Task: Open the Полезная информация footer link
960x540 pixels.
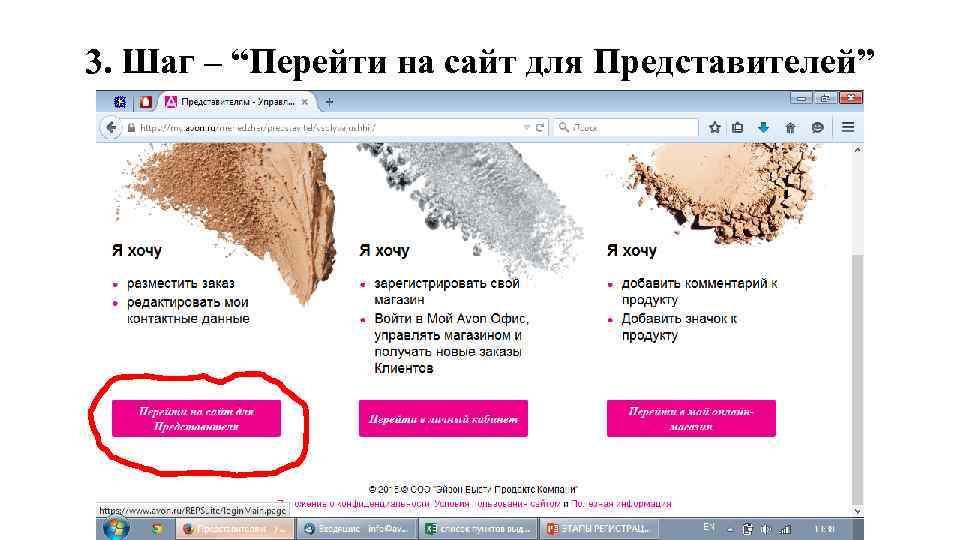Action: tap(621, 504)
